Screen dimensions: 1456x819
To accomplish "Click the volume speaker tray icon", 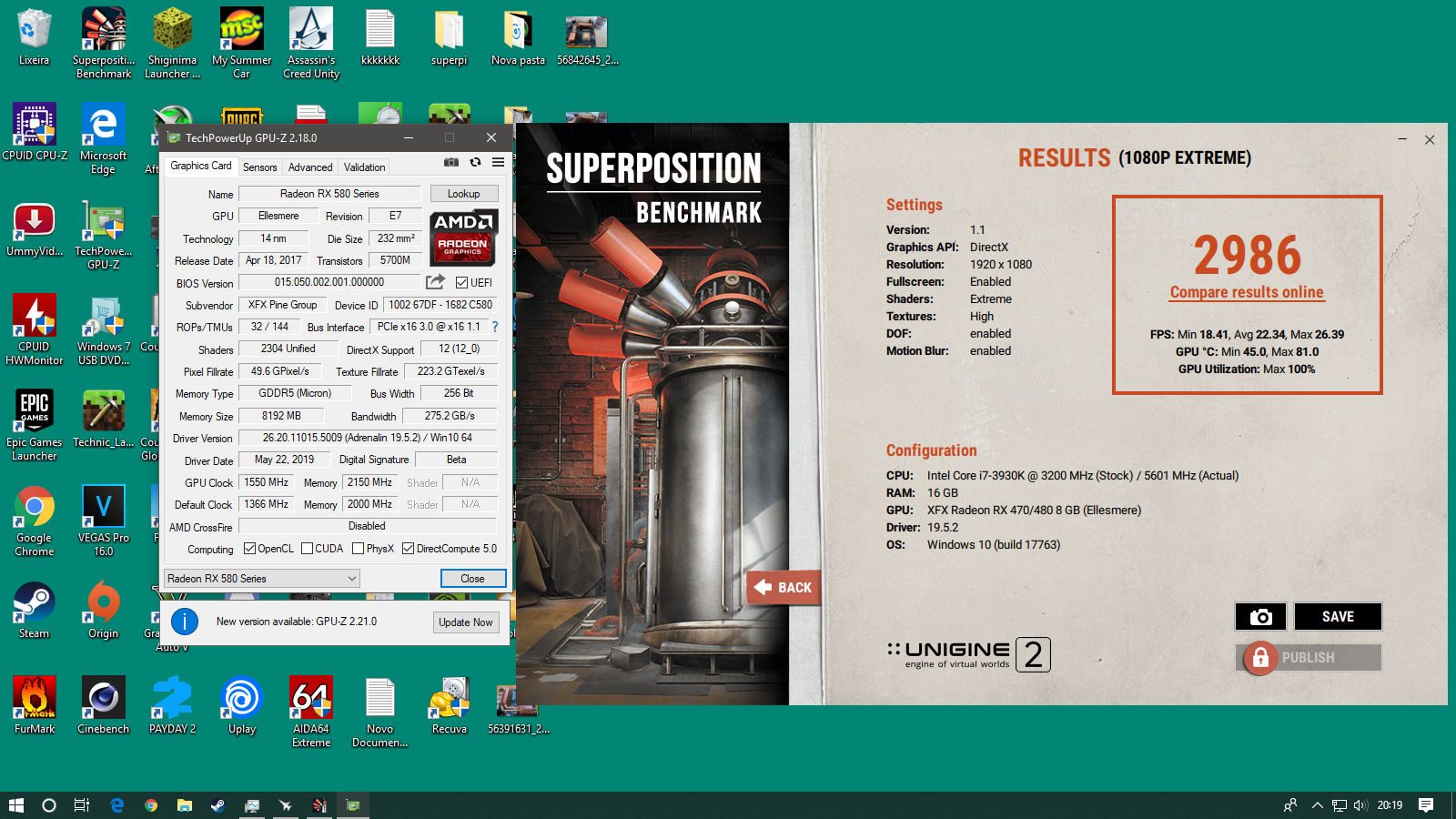I will [1360, 805].
